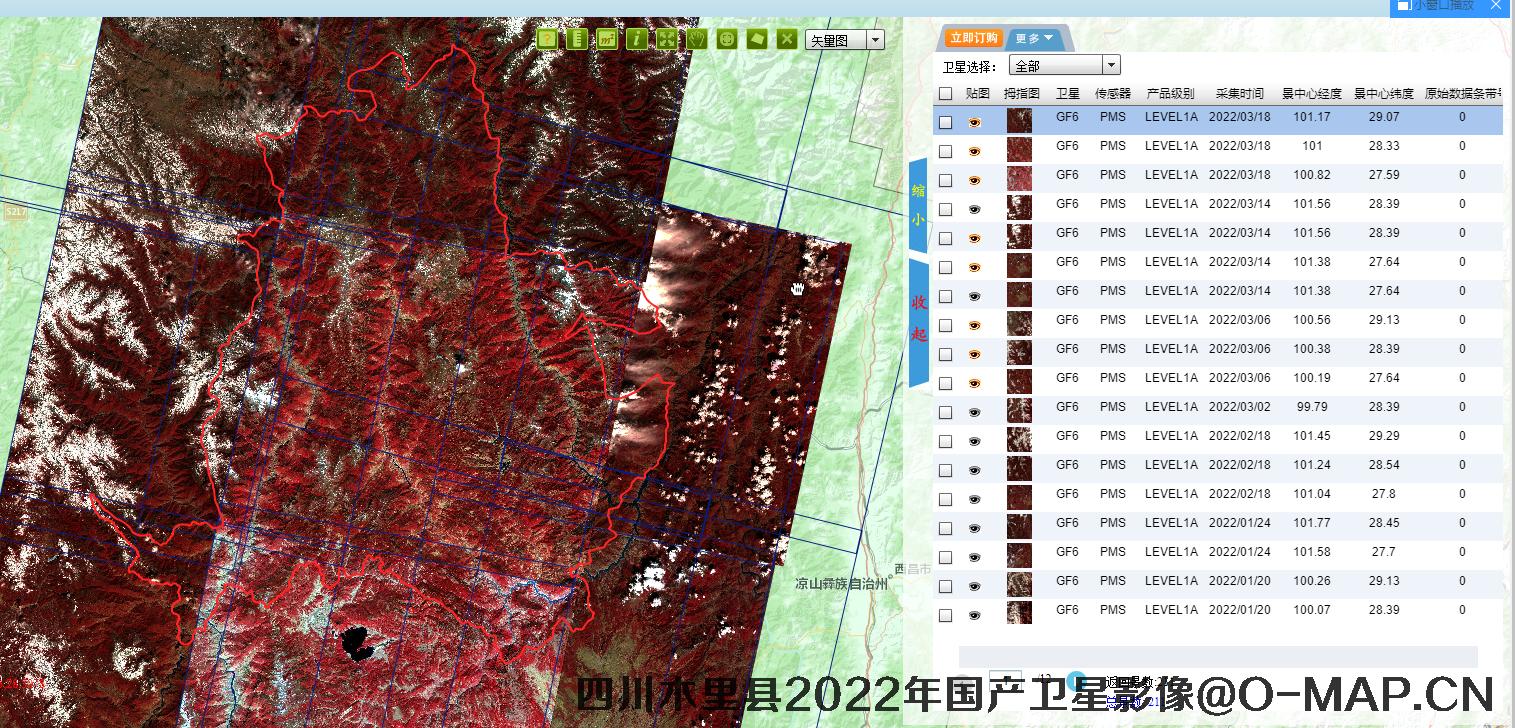Click the 立即订购 order button

pos(974,39)
